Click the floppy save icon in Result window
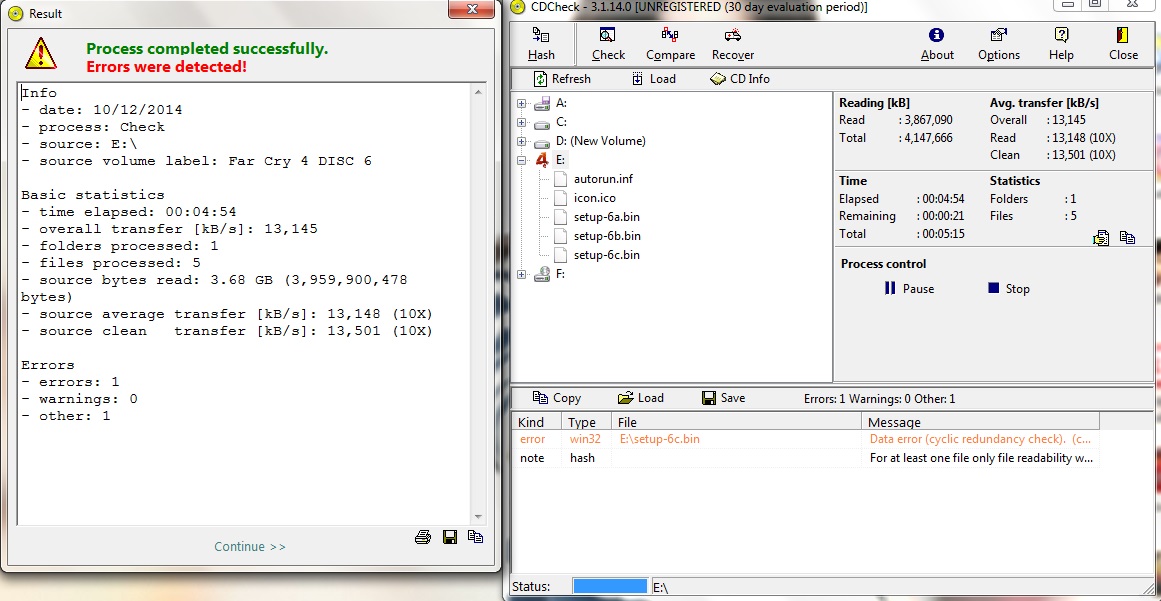Viewport: 1161px width, 601px height. click(x=450, y=537)
